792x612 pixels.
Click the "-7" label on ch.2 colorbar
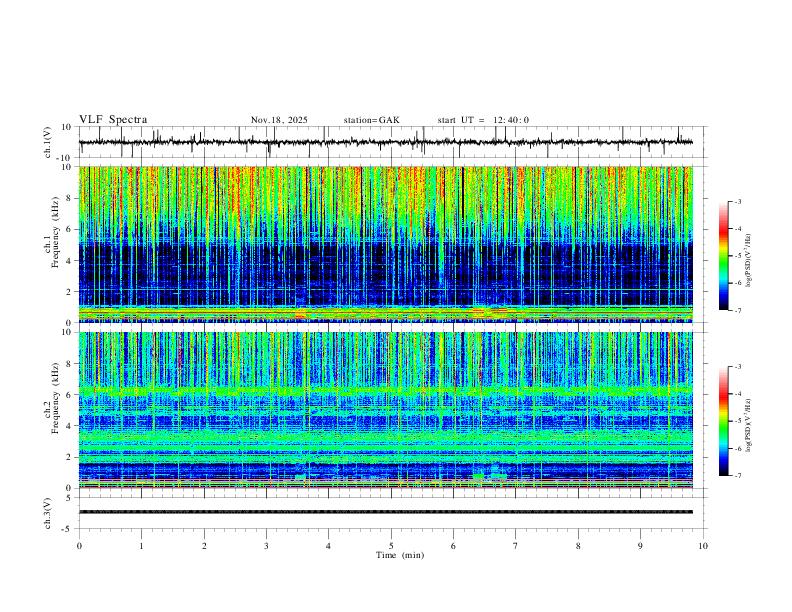(737, 476)
